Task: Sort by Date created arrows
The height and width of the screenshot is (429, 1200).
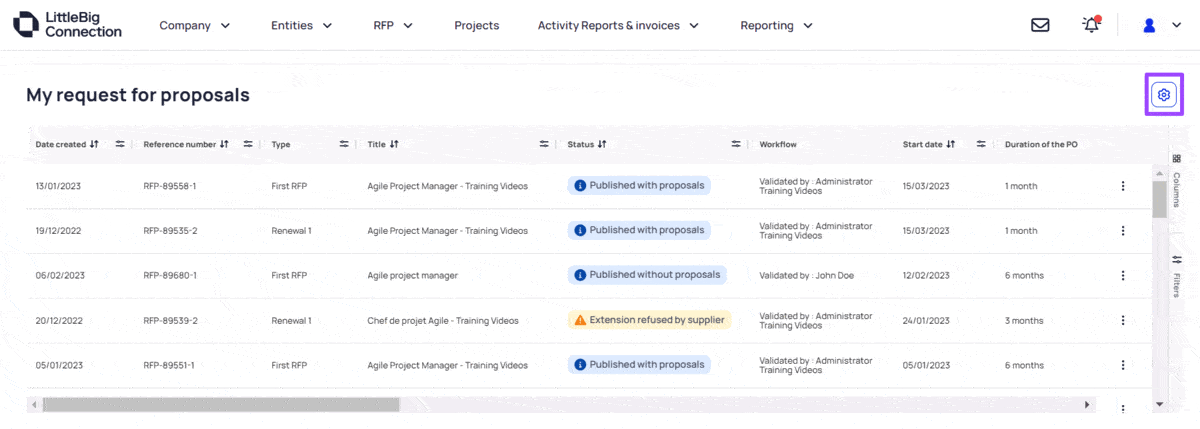Action: point(94,144)
